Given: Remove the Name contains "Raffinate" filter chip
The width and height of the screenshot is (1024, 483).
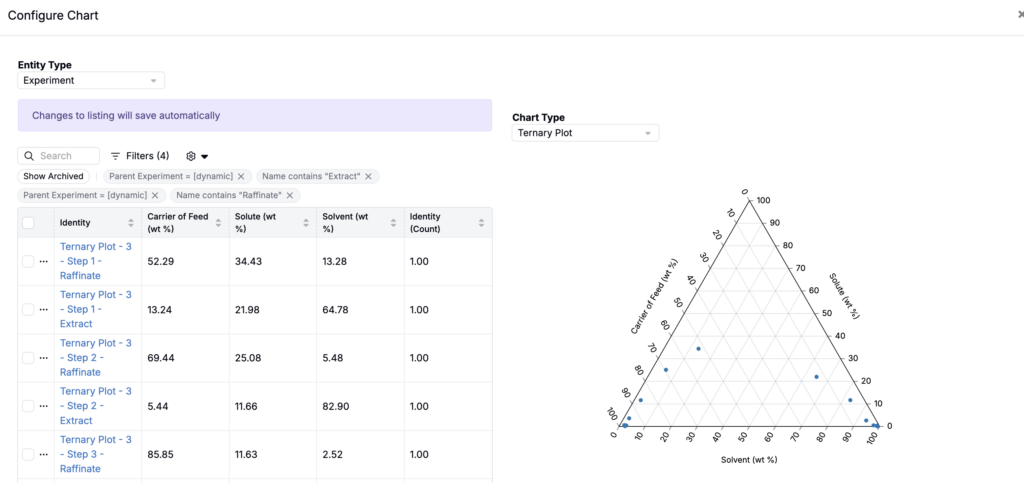Looking at the screenshot, I should [289, 195].
